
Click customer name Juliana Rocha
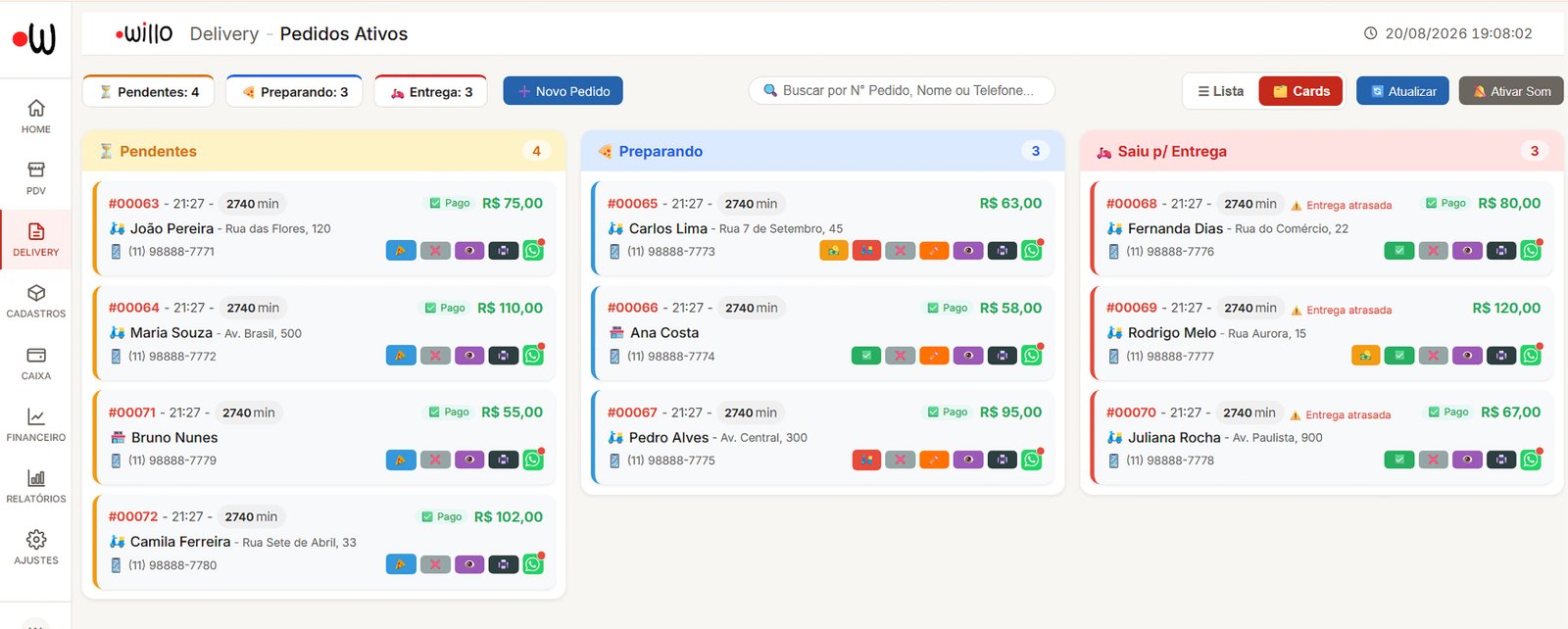point(1174,437)
